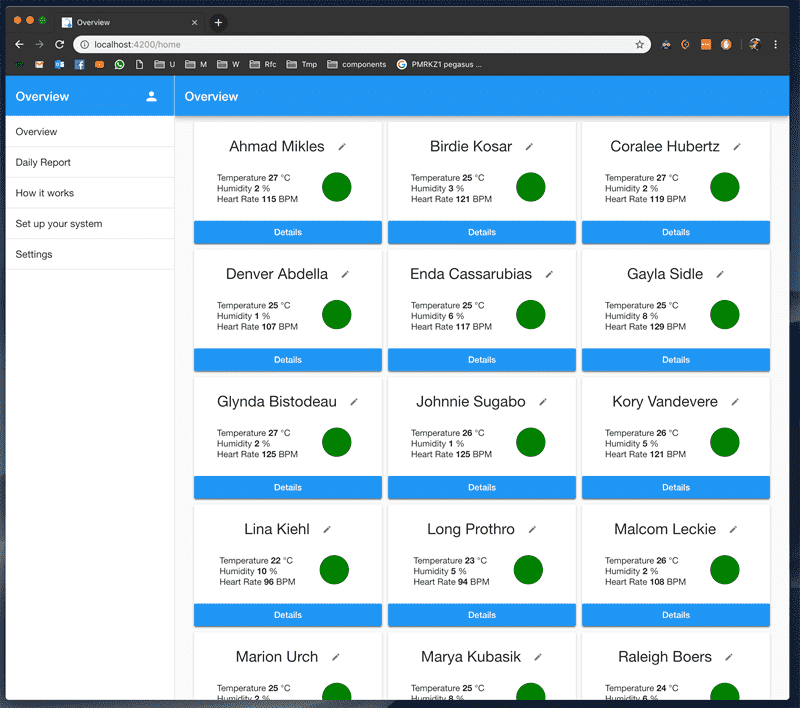Open the U bookmarks folder

pyautogui.click(x=165, y=64)
